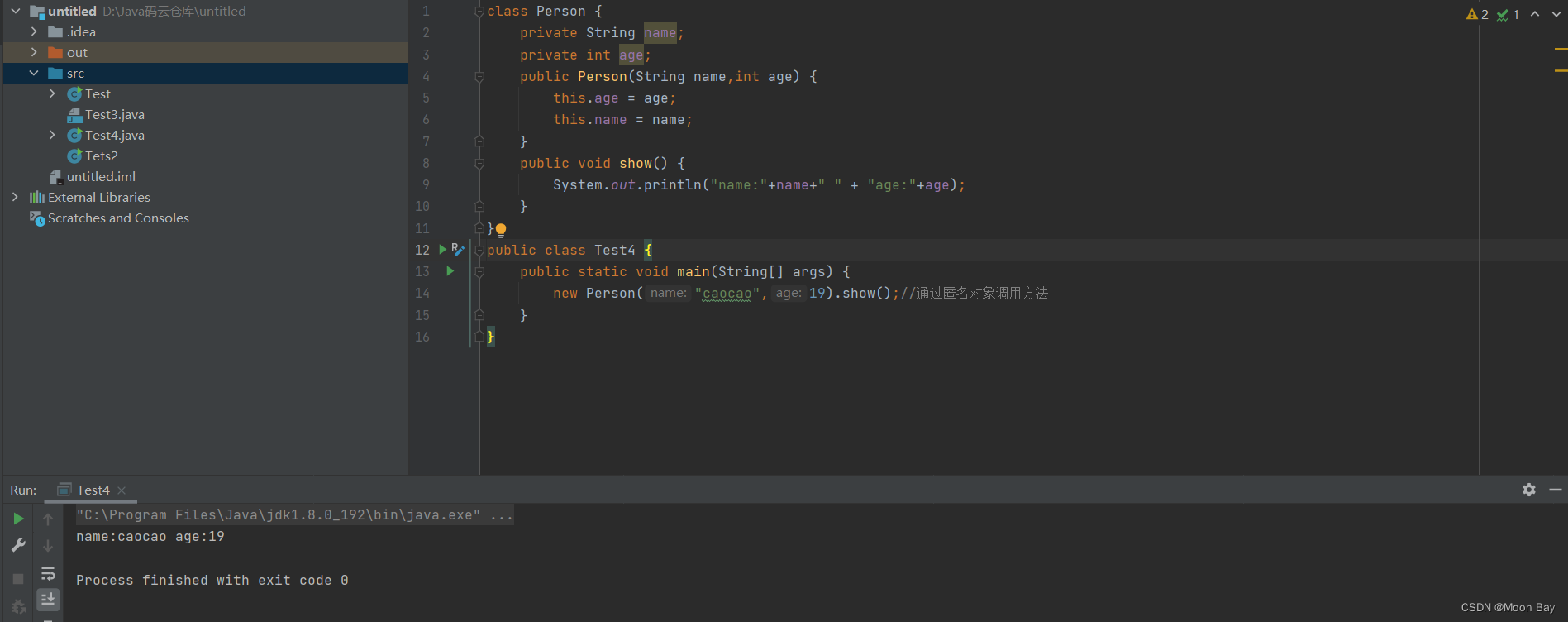Click the up arrow in Run console toolbar
The image size is (1568, 622).
pos(48,519)
